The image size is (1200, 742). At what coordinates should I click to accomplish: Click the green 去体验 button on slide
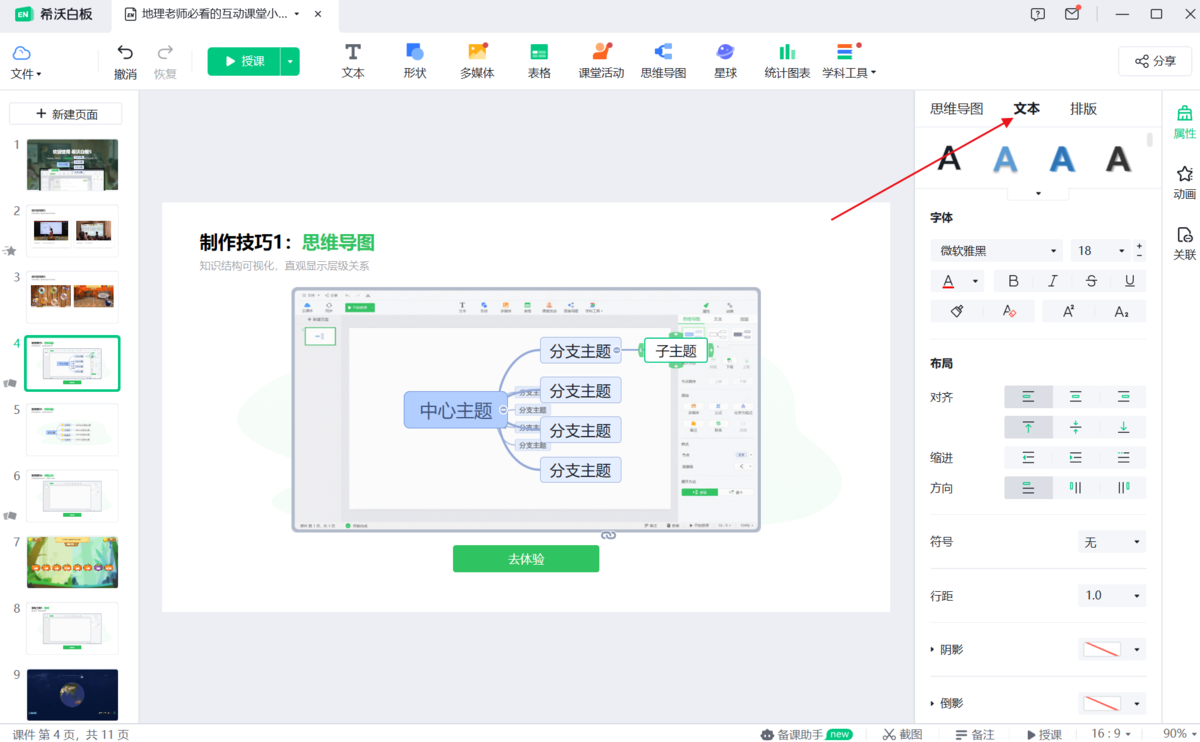[526, 559]
